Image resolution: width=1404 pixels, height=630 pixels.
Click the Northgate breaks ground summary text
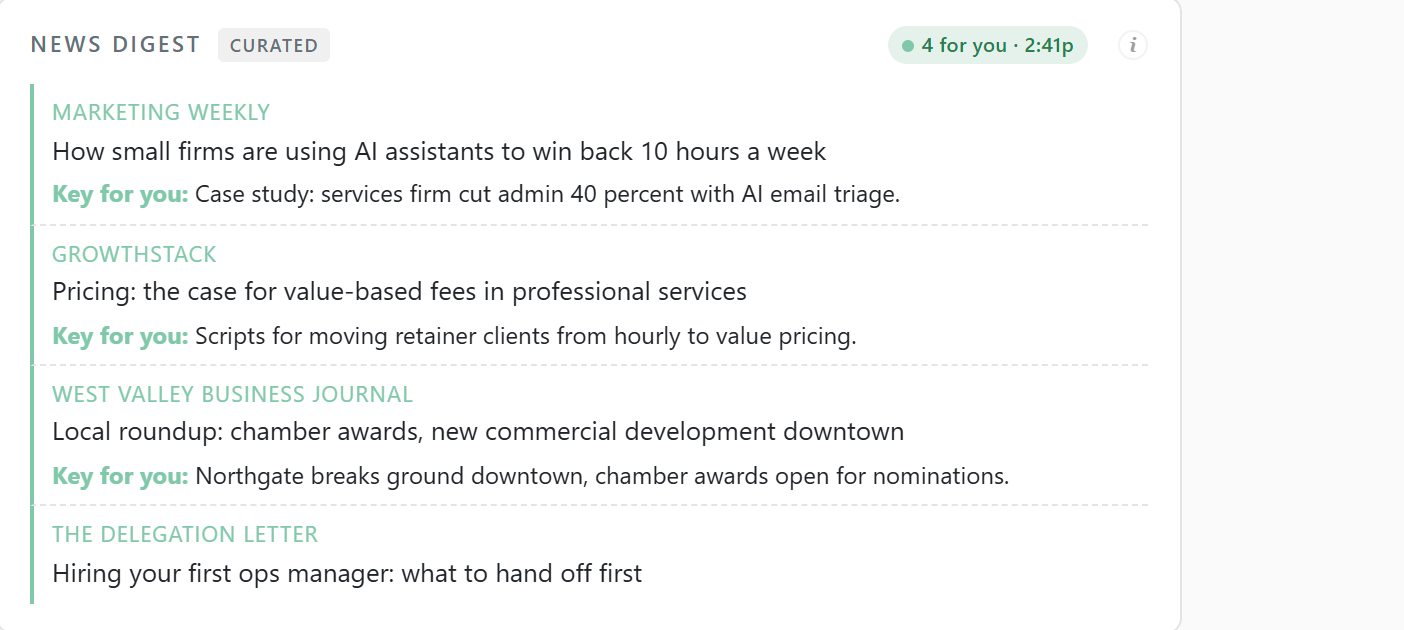[x=602, y=476]
